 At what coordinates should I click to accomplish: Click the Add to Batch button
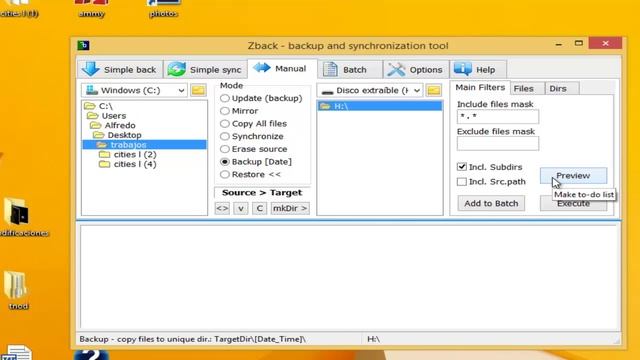491,203
